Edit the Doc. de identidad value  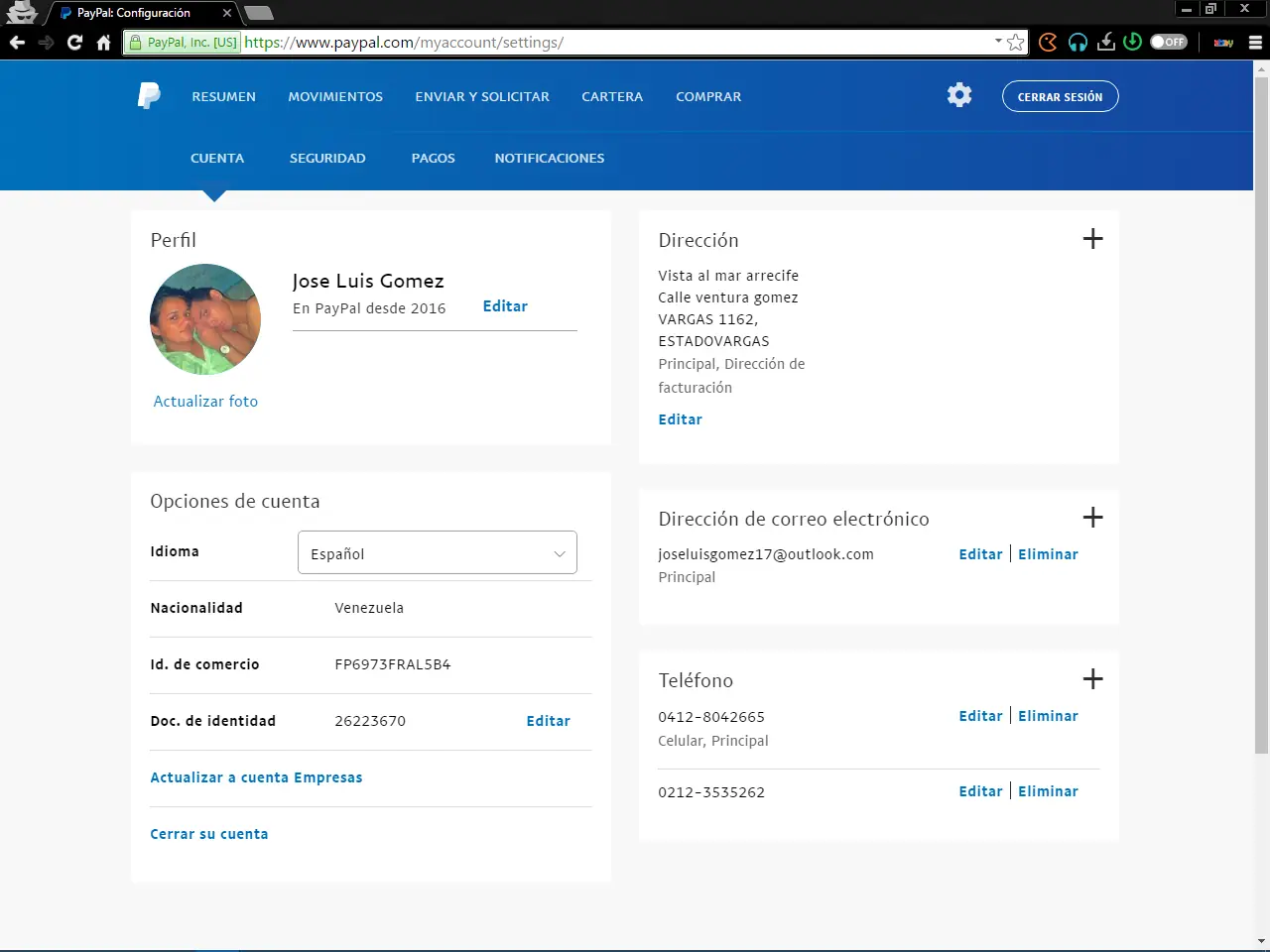click(549, 721)
